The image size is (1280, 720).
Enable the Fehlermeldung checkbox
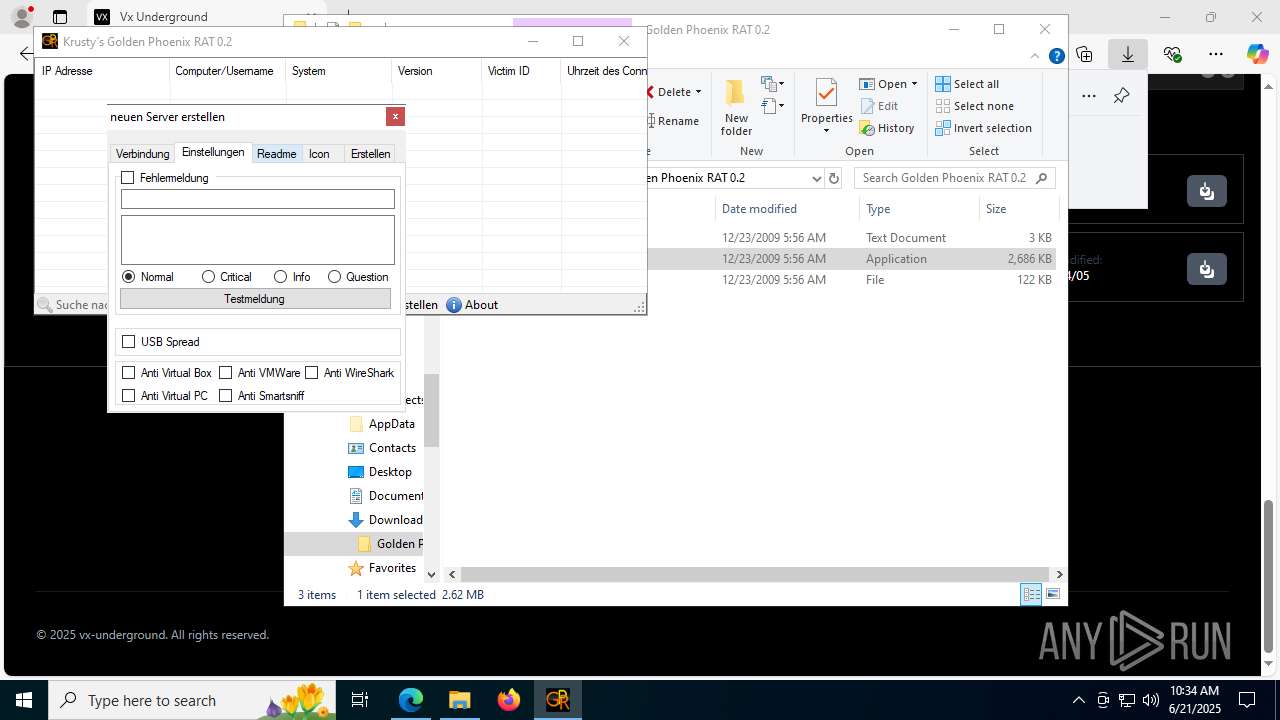tap(128, 178)
